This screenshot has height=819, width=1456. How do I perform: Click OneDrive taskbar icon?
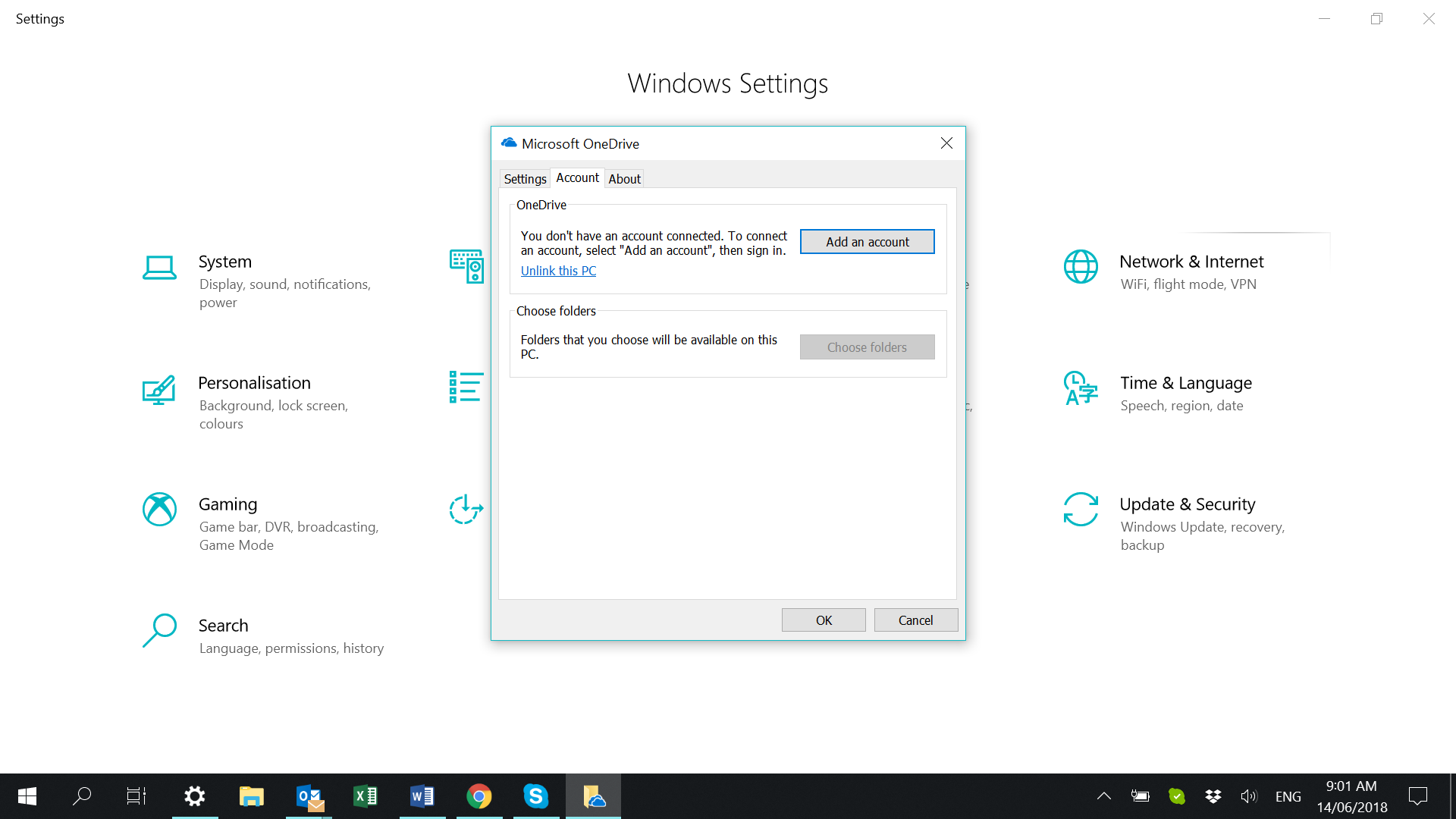click(x=593, y=796)
